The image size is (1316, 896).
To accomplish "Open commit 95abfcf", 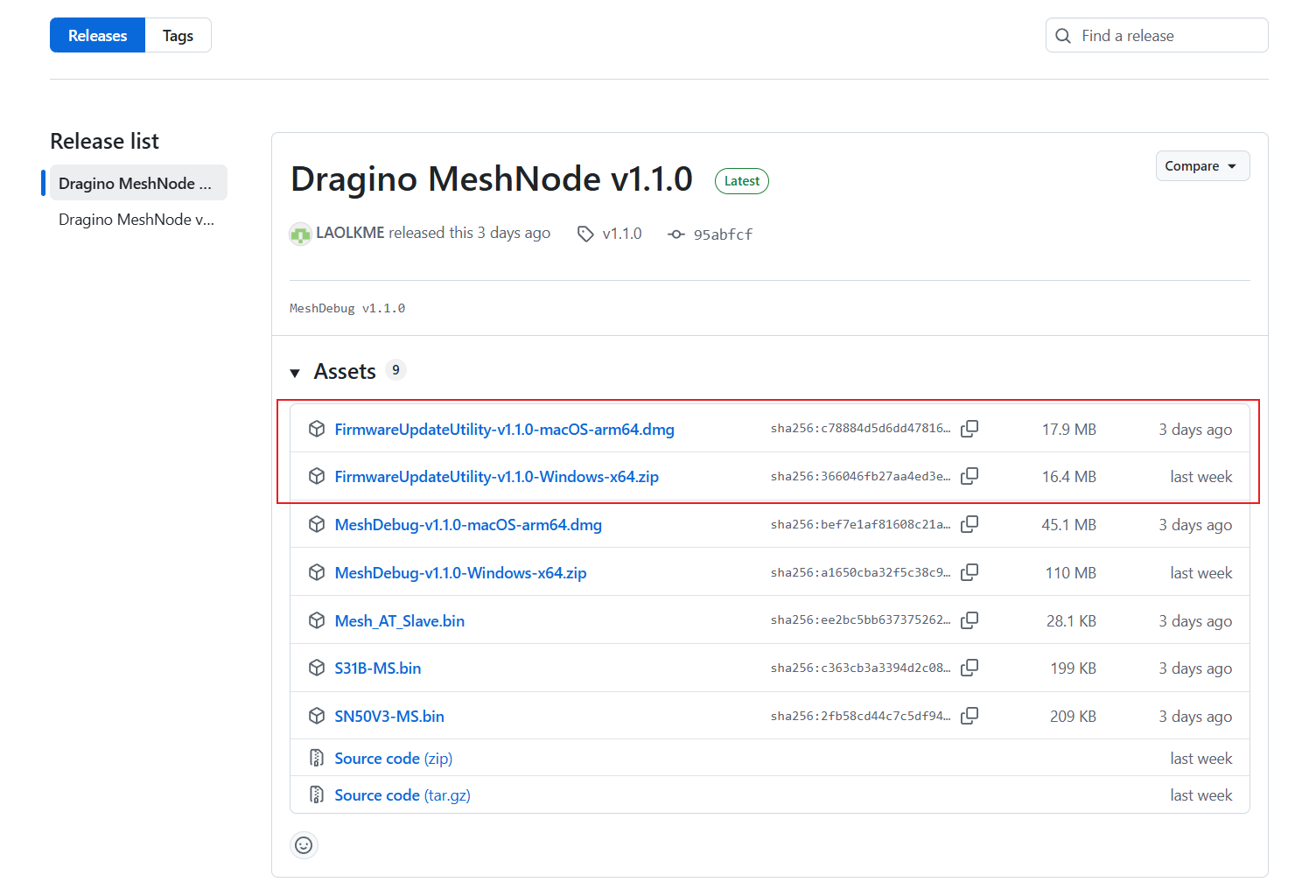I will click(x=723, y=234).
